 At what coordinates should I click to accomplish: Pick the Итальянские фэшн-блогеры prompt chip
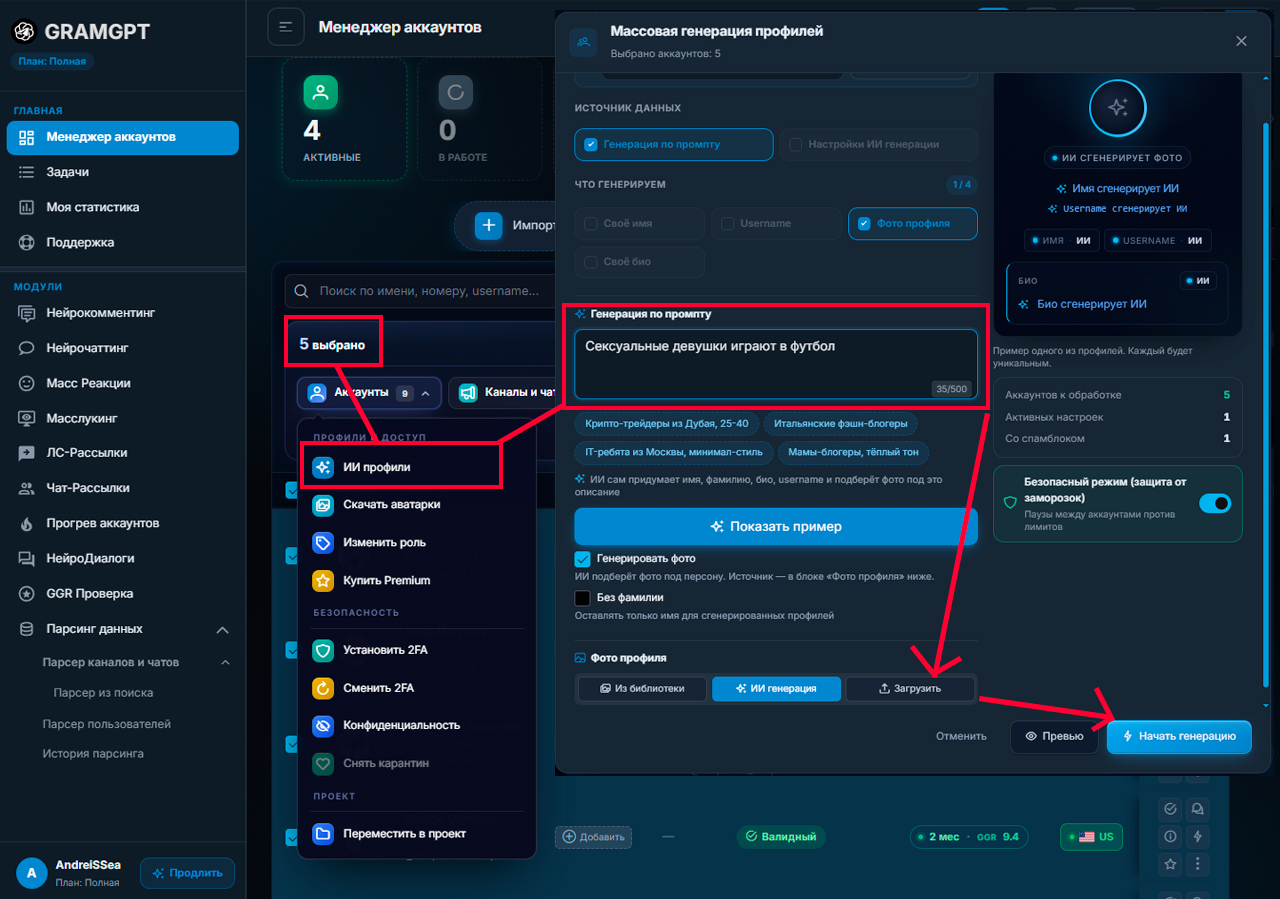[841, 424]
